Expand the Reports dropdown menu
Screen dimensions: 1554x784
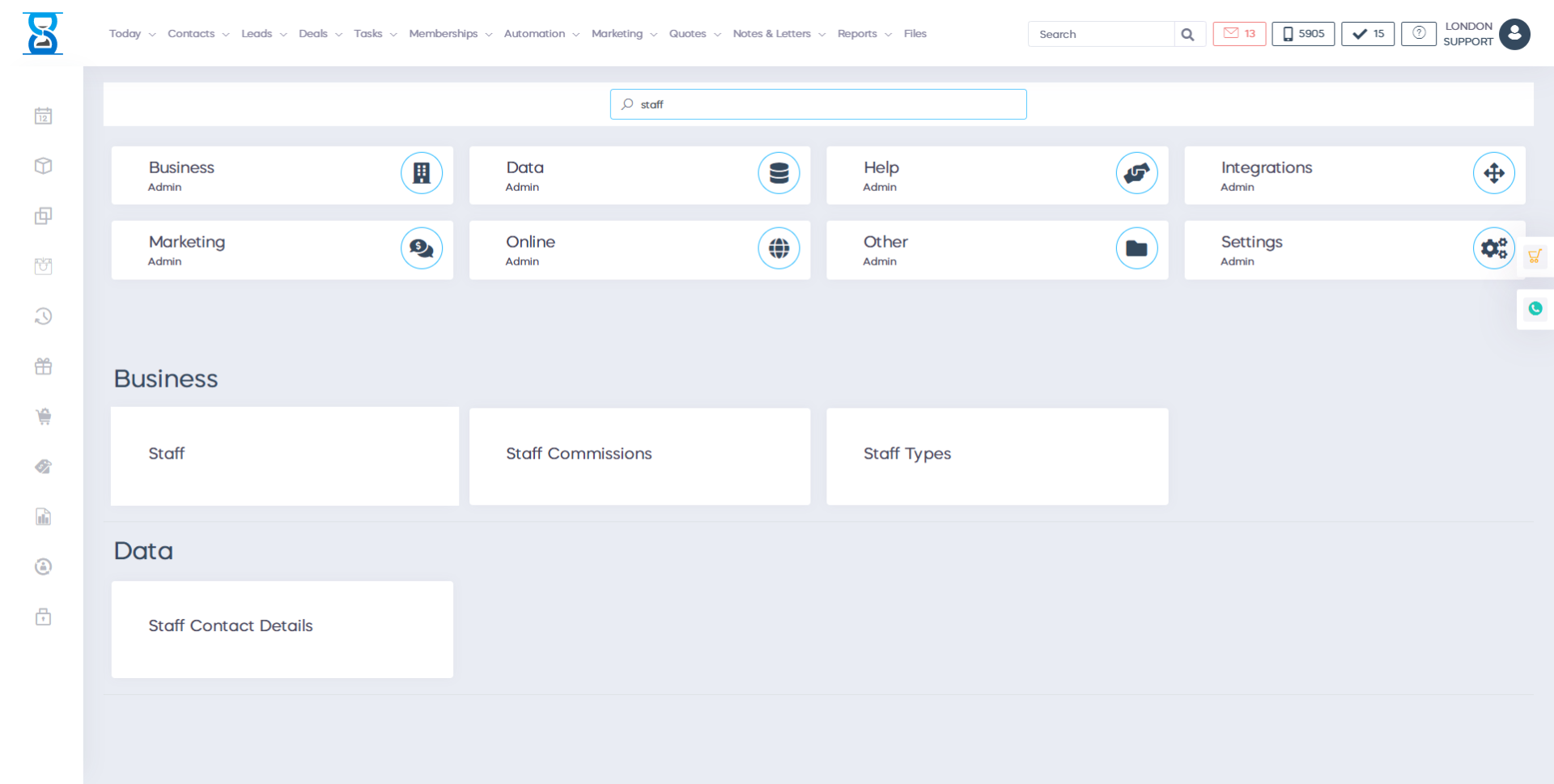(x=864, y=34)
